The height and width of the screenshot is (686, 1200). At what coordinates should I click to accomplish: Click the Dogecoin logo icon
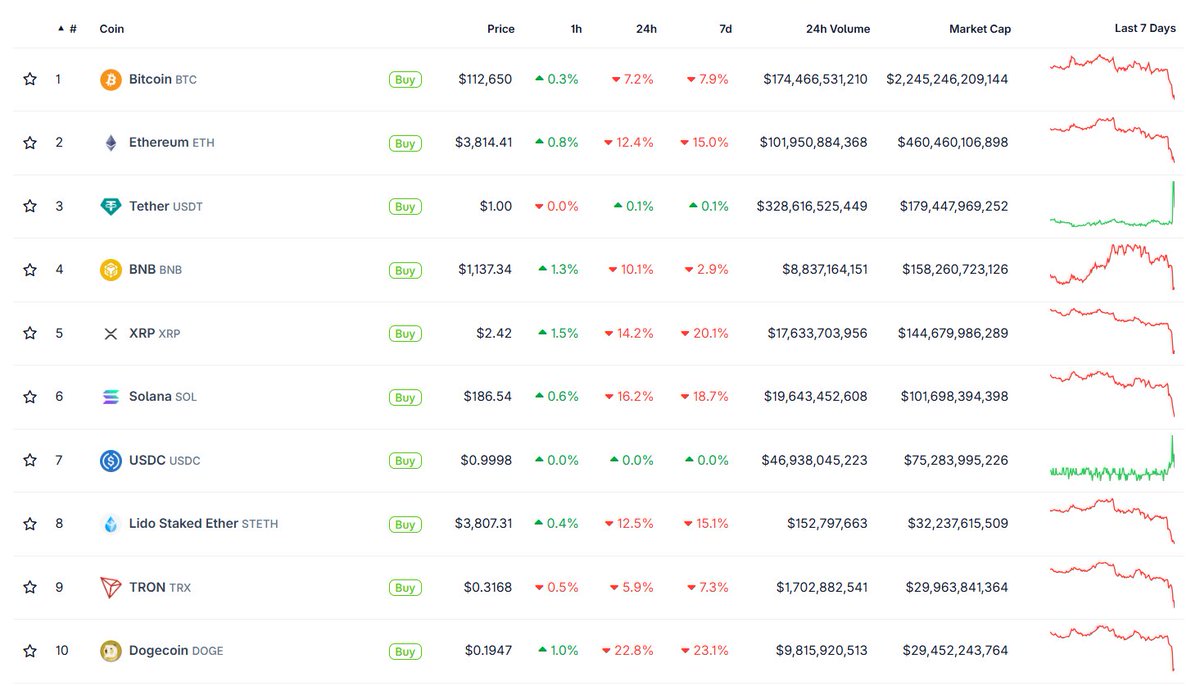(x=111, y=651)
